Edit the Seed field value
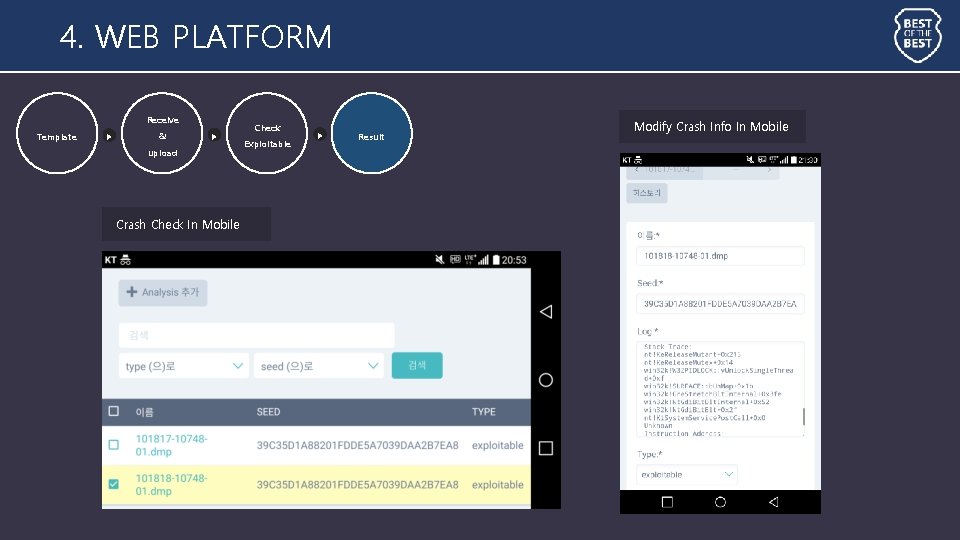 tap(721, 304)
